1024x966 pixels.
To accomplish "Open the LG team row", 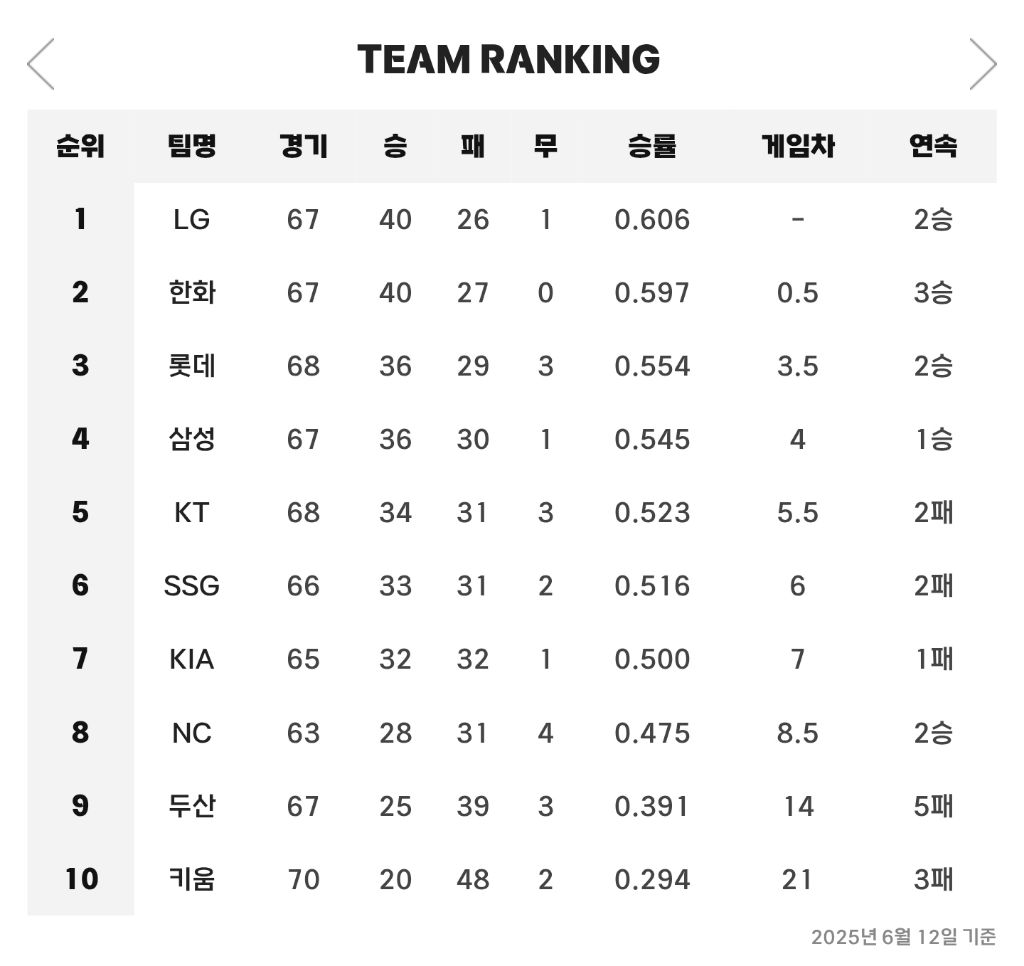I will tap(191, 219).
